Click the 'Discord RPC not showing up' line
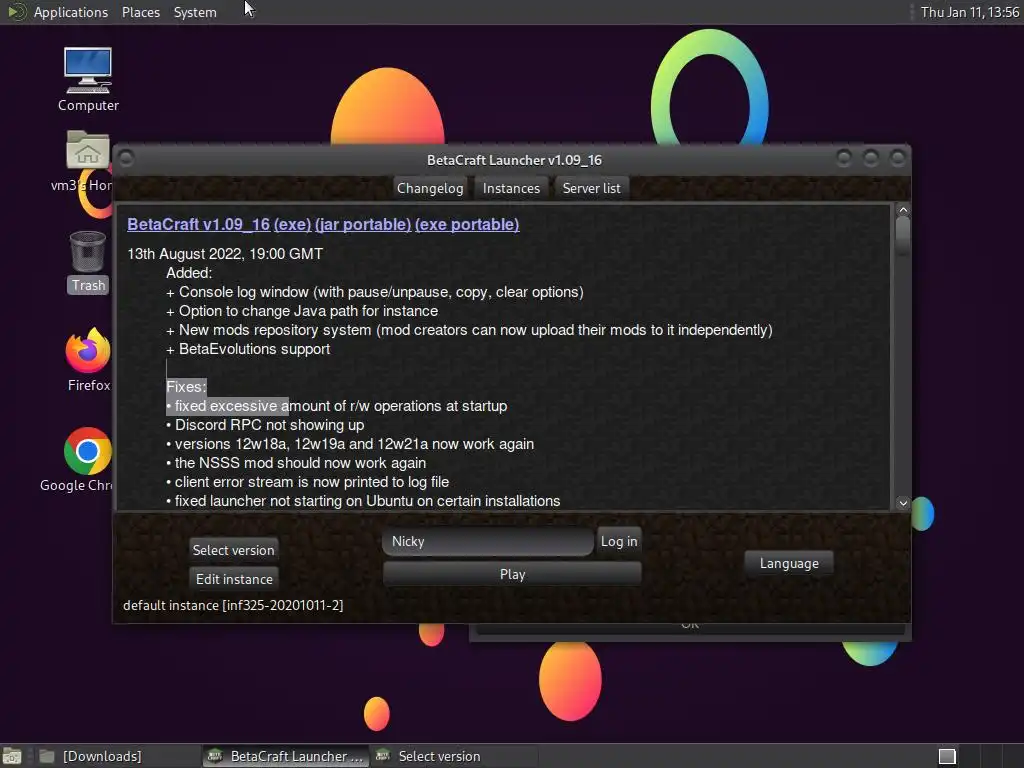 [265, 424]
